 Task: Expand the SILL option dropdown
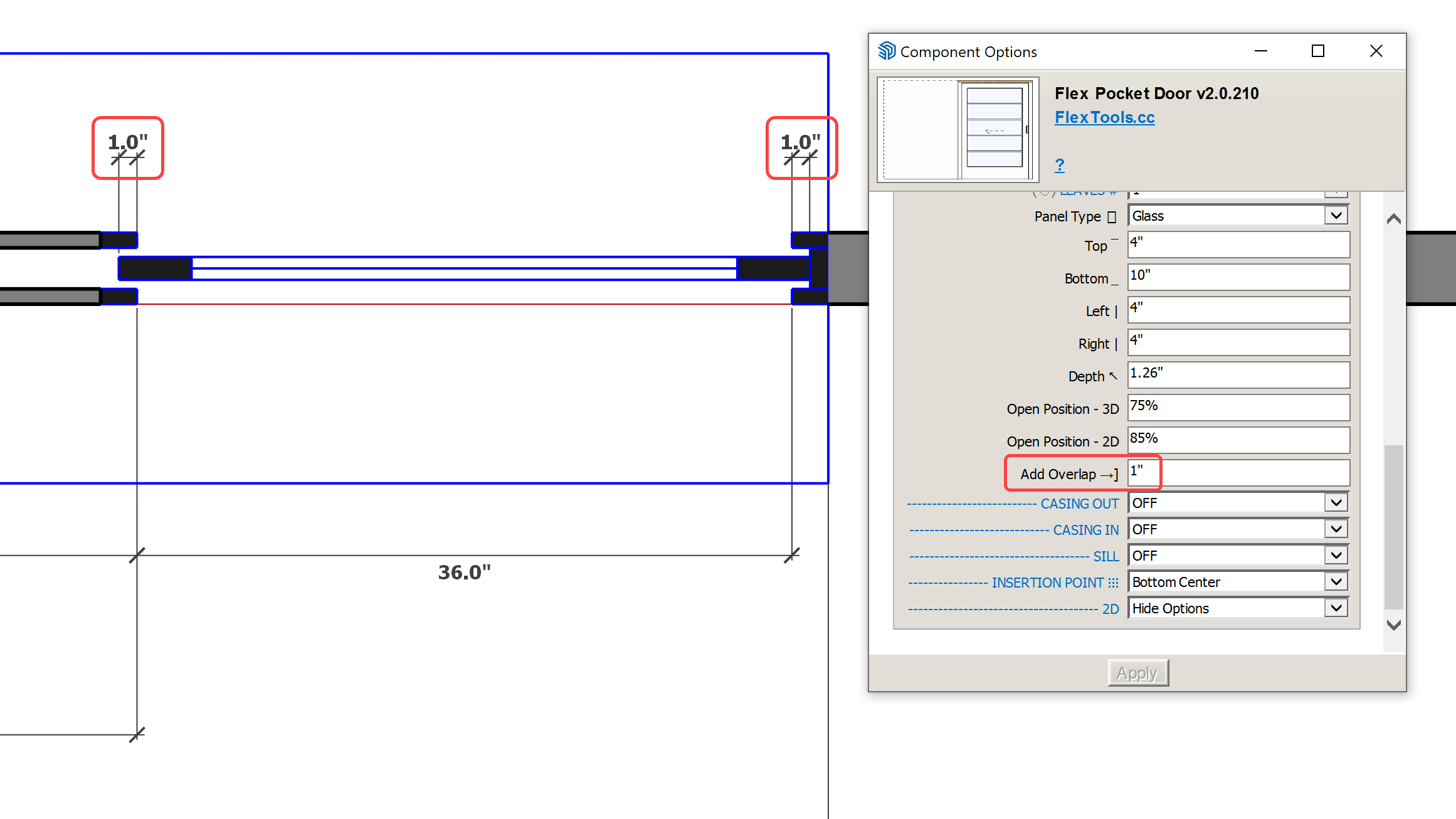point(1336,556)
